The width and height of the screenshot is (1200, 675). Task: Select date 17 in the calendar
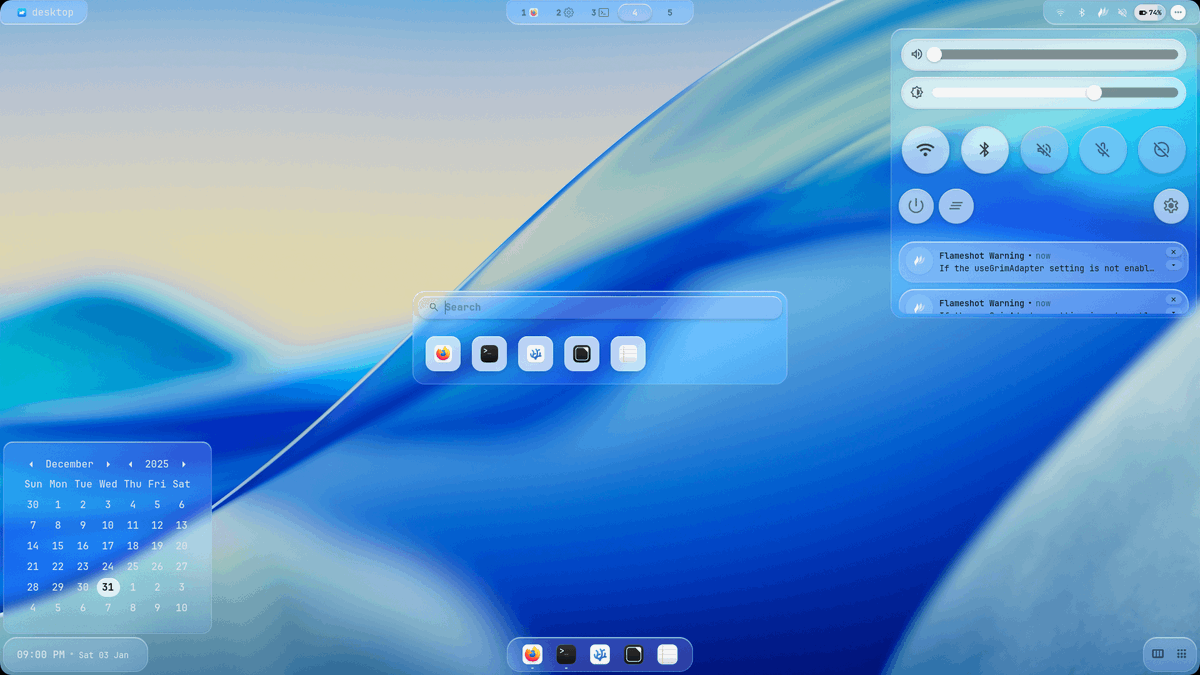pyautogui.click(x=108, y=546)
